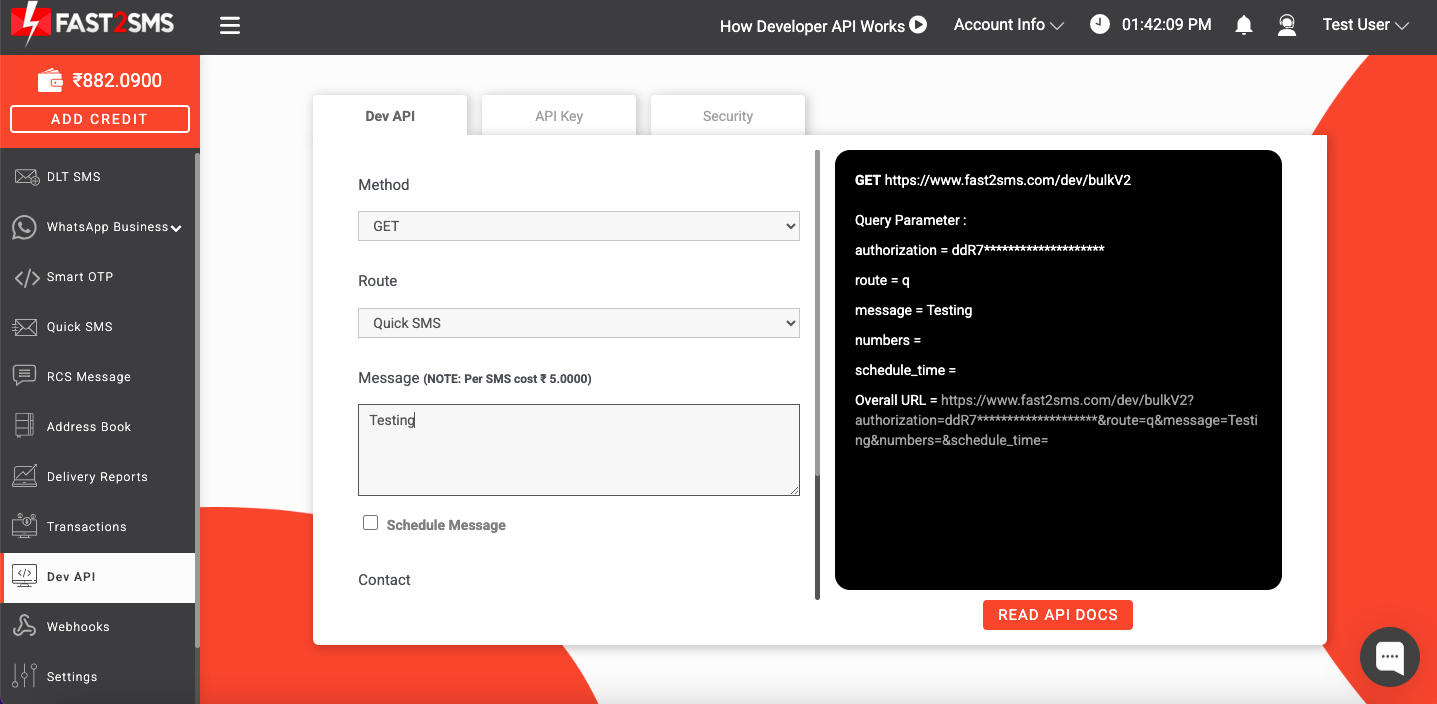Click the Delivery Reports chart icon

[25, 476]
